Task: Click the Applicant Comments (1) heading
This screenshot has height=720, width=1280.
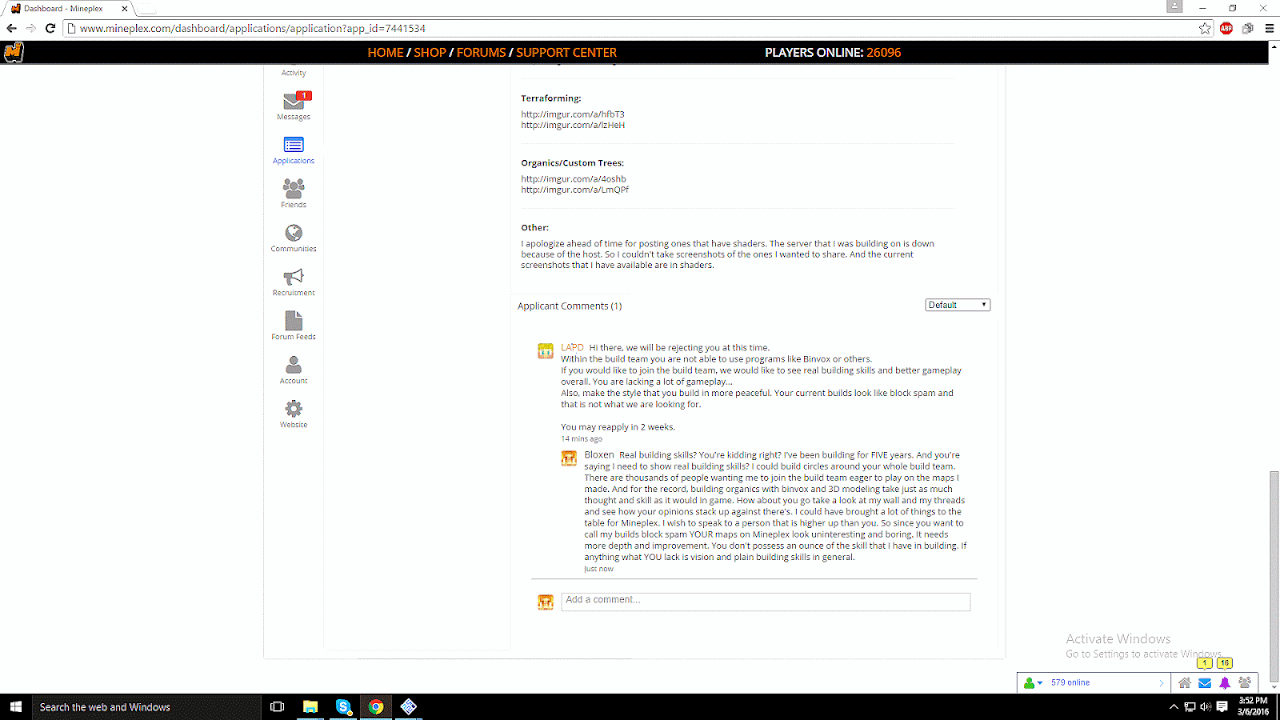Action: 569,306
